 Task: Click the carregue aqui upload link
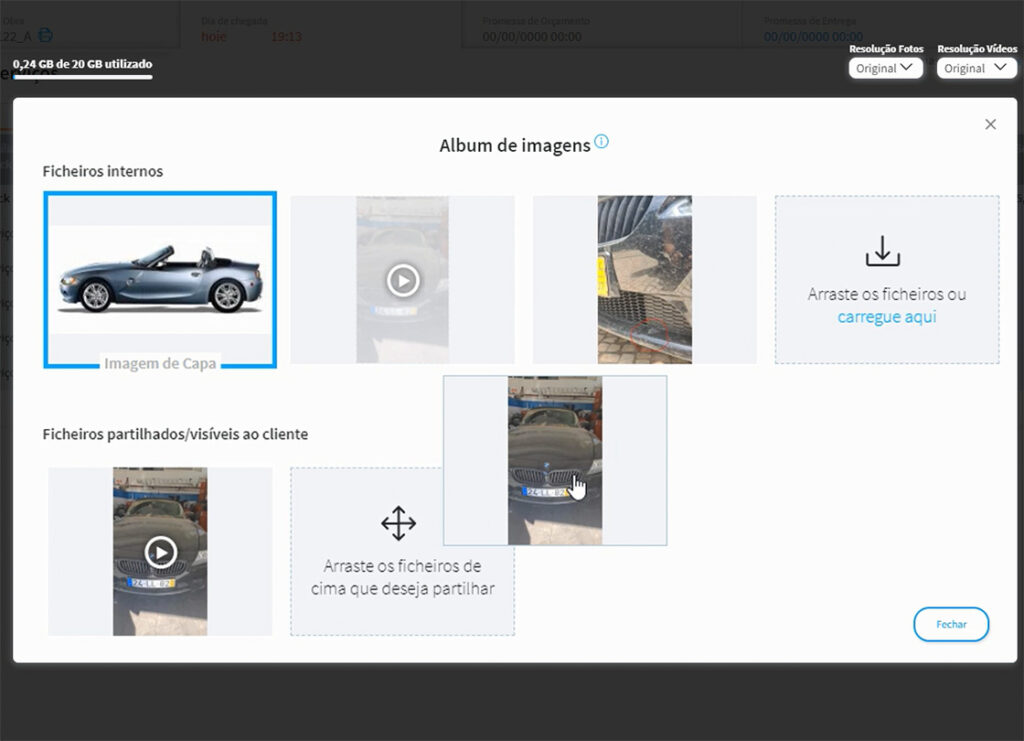[x=886, y=317]
